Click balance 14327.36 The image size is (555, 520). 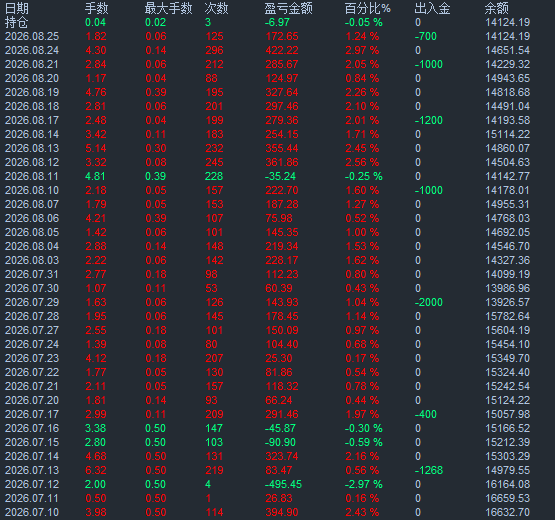click(x=508, y=260)
